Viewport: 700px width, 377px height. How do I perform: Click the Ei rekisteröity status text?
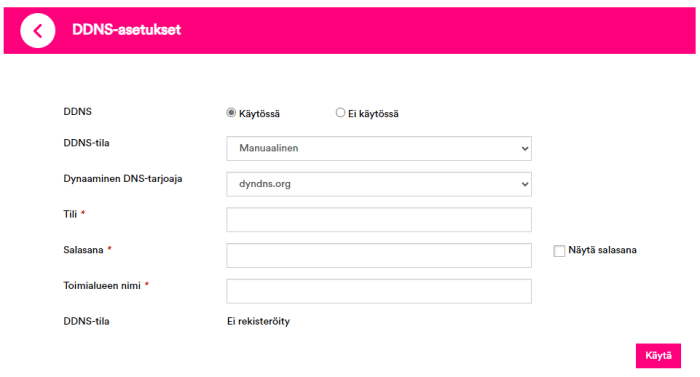pyautogui.click(x=258, y=322)
